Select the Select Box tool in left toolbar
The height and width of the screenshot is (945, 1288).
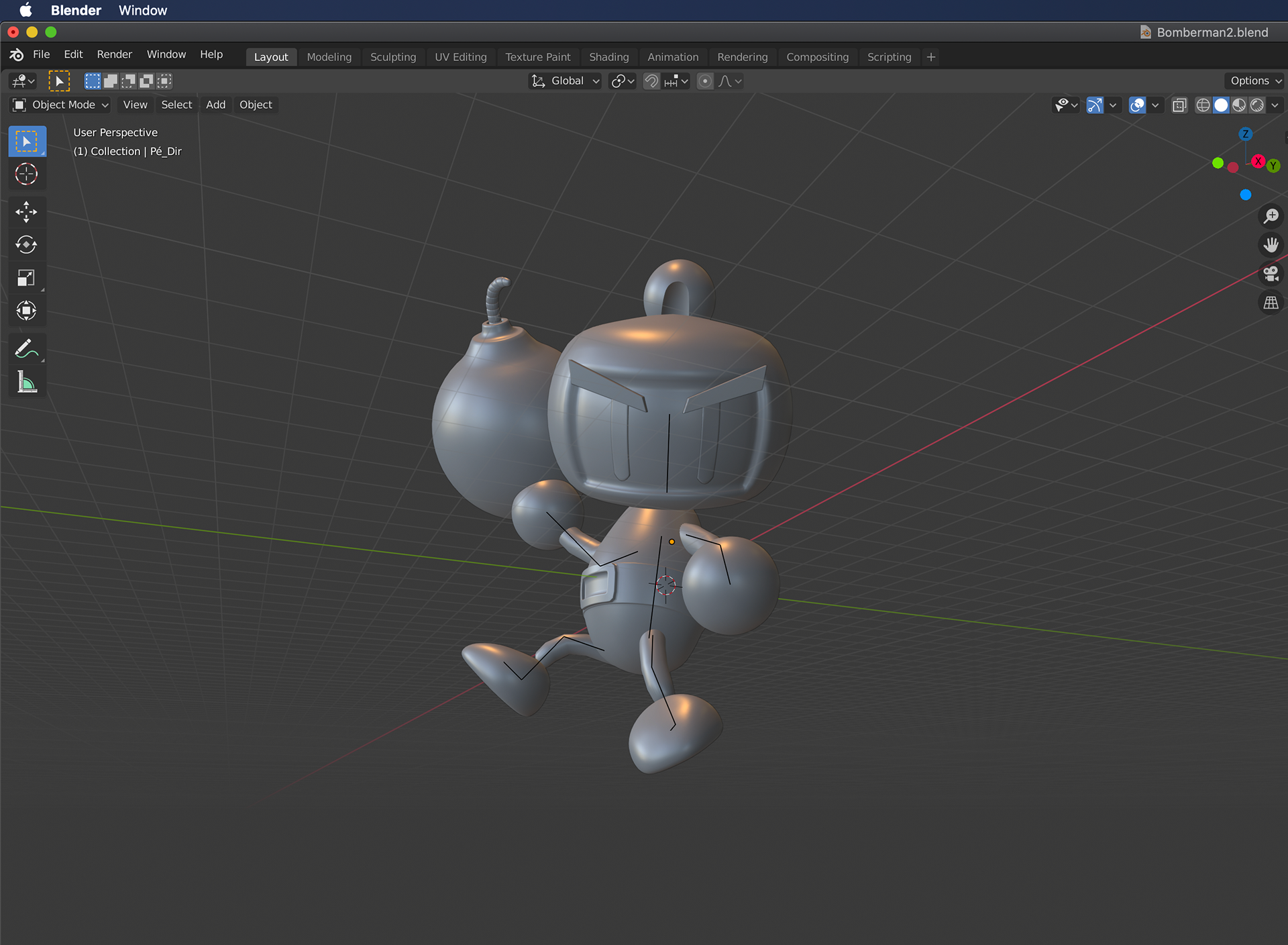[x=27, y=142]
